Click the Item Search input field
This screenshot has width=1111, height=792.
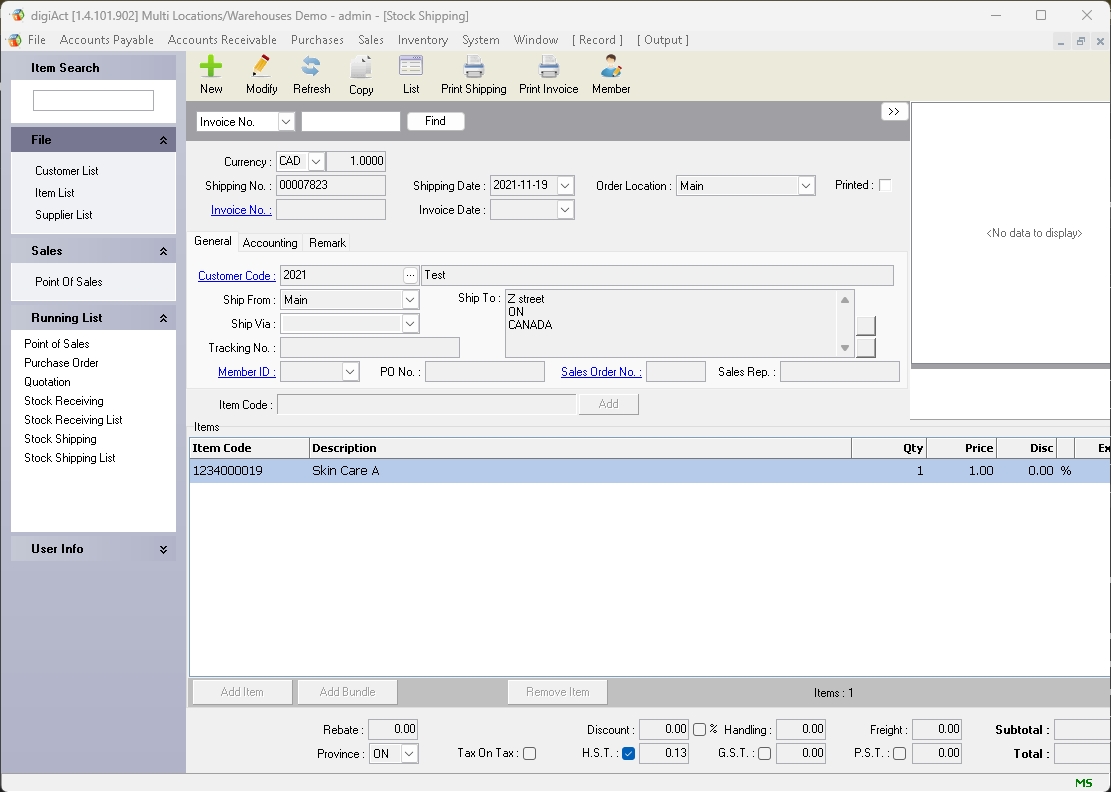pos(93,100)
